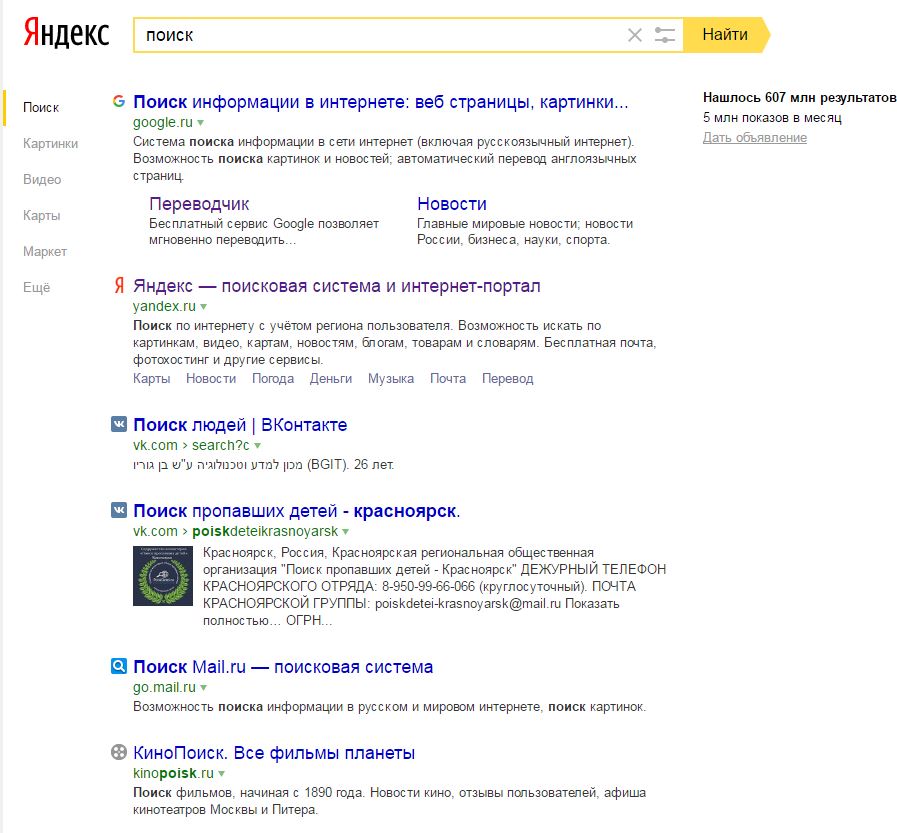Open the Ещё menu in sidebar
Screen dimensions: 897x833
(x=37, y=287)
